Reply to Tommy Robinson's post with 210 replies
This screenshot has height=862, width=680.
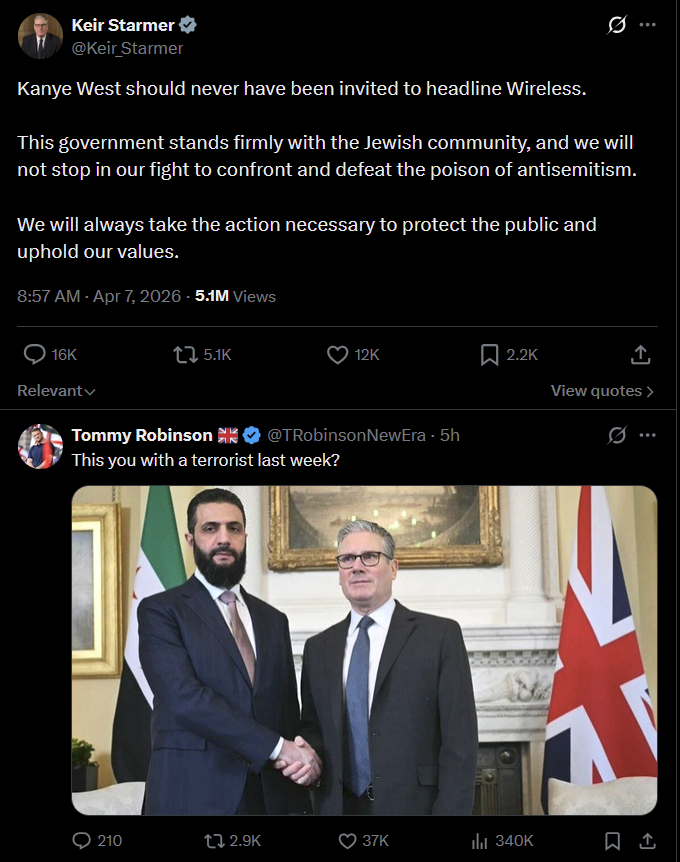[83, 840]
